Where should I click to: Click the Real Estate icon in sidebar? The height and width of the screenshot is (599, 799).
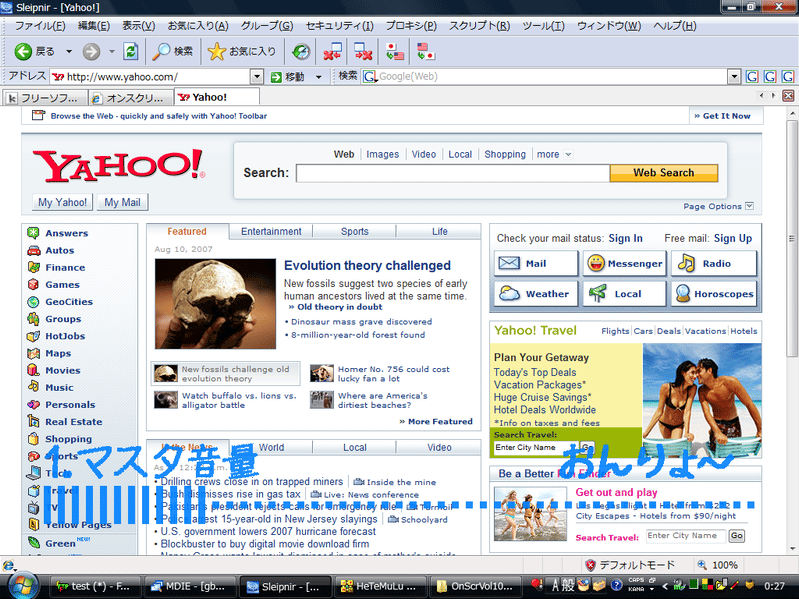tap(33, 421)
